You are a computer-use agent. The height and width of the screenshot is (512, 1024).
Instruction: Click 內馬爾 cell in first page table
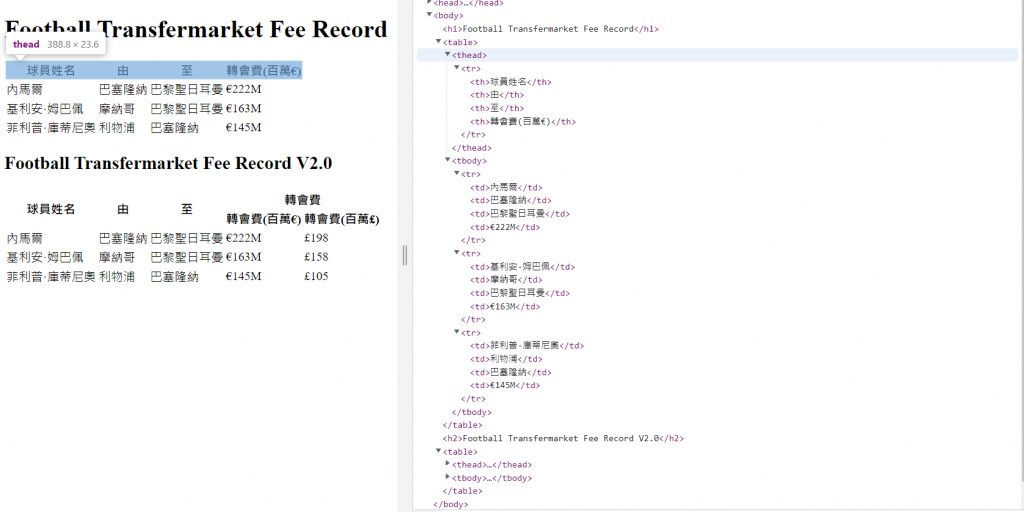click(x=24, y=89)
